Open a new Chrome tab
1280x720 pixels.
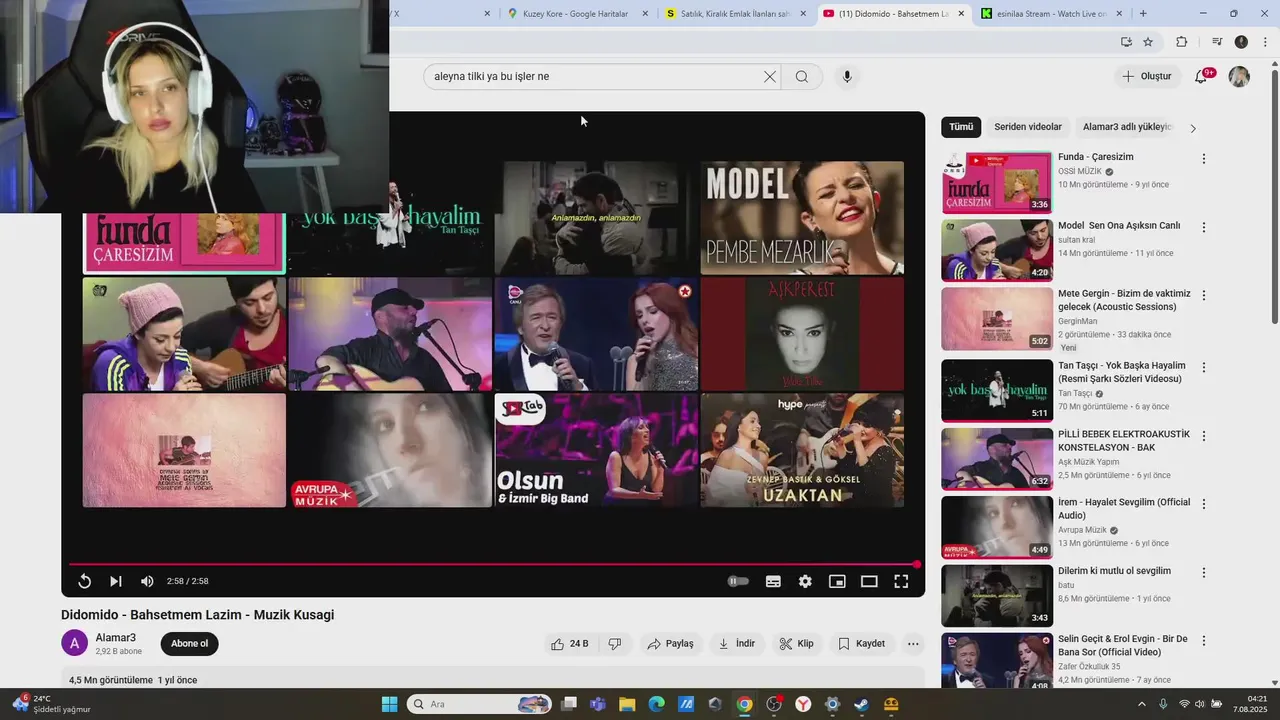tap(1143, 14)
